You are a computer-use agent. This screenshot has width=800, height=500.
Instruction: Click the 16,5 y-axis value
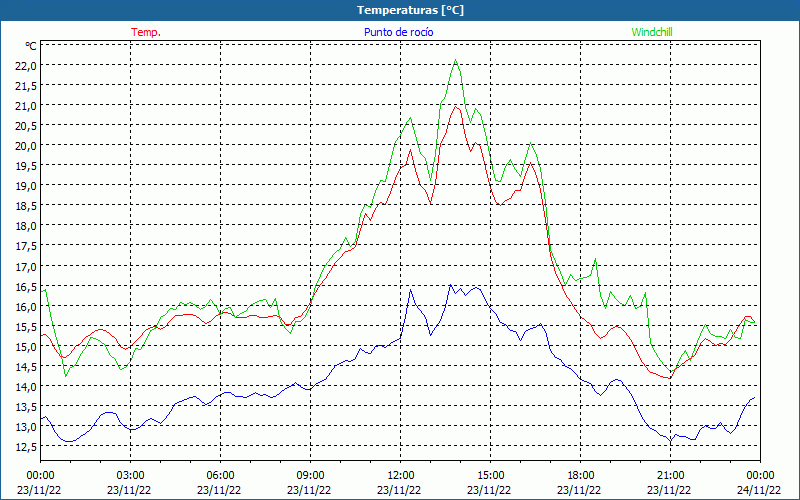click(x=26, y=286)
